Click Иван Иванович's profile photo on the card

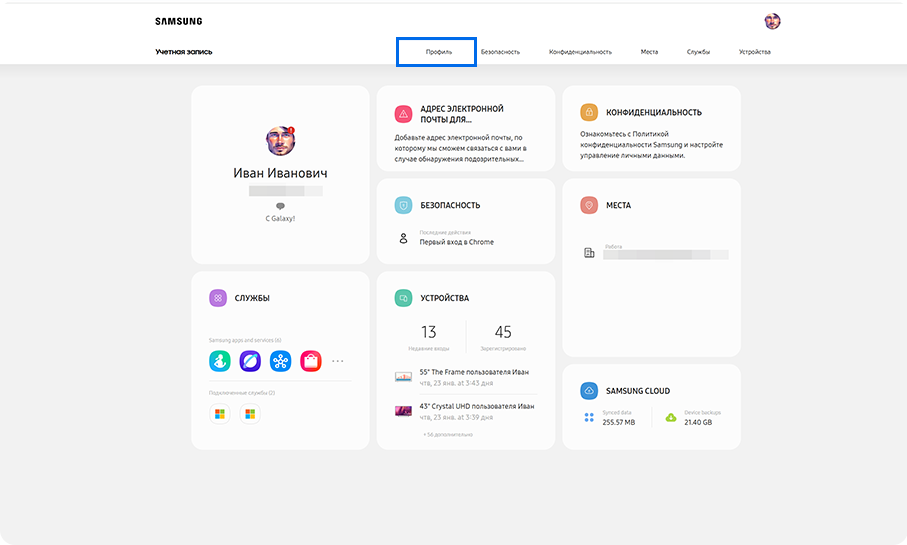[281, 141]
